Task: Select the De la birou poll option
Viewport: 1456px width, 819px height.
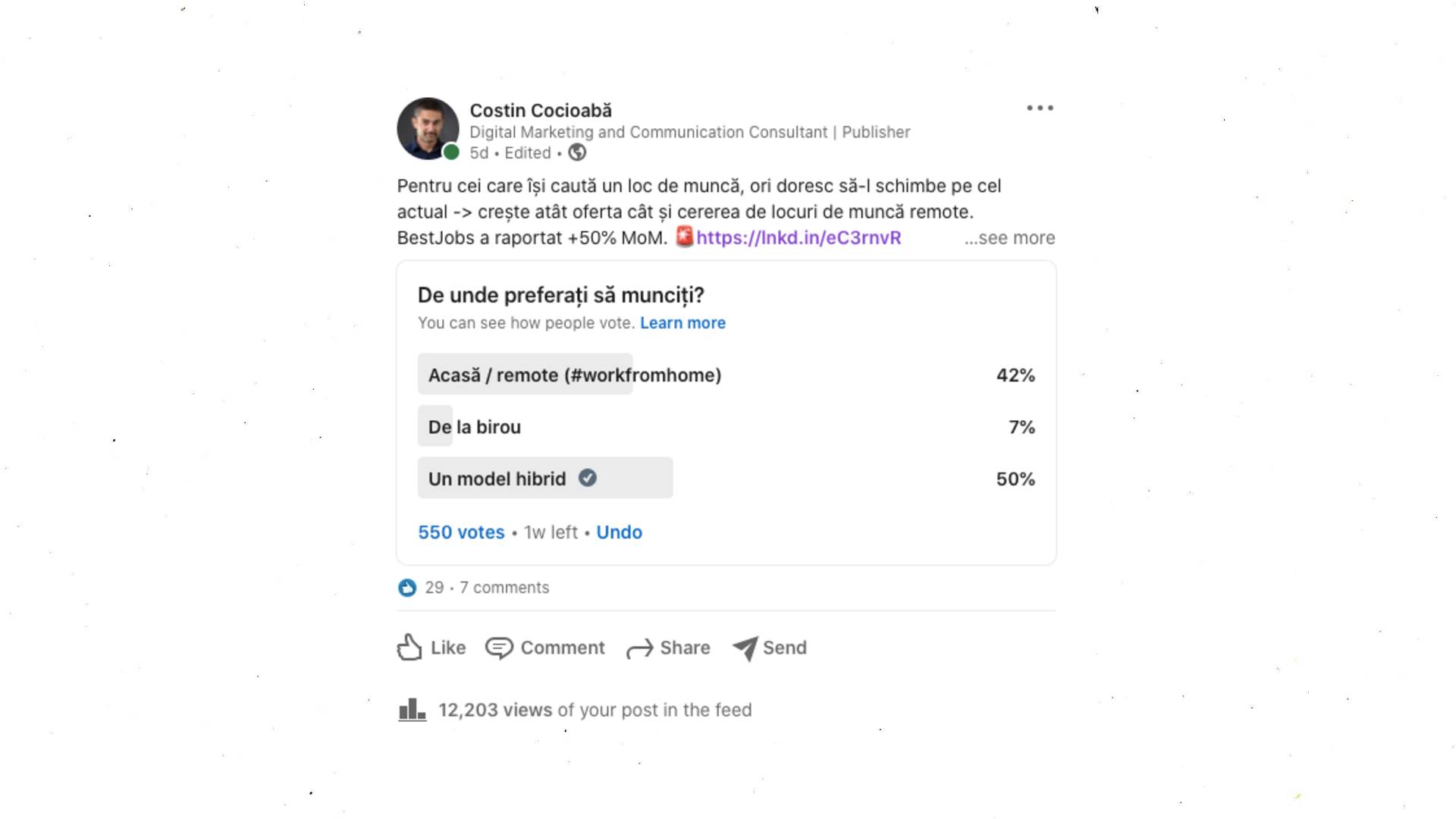Action: click(x=475, y=427)
